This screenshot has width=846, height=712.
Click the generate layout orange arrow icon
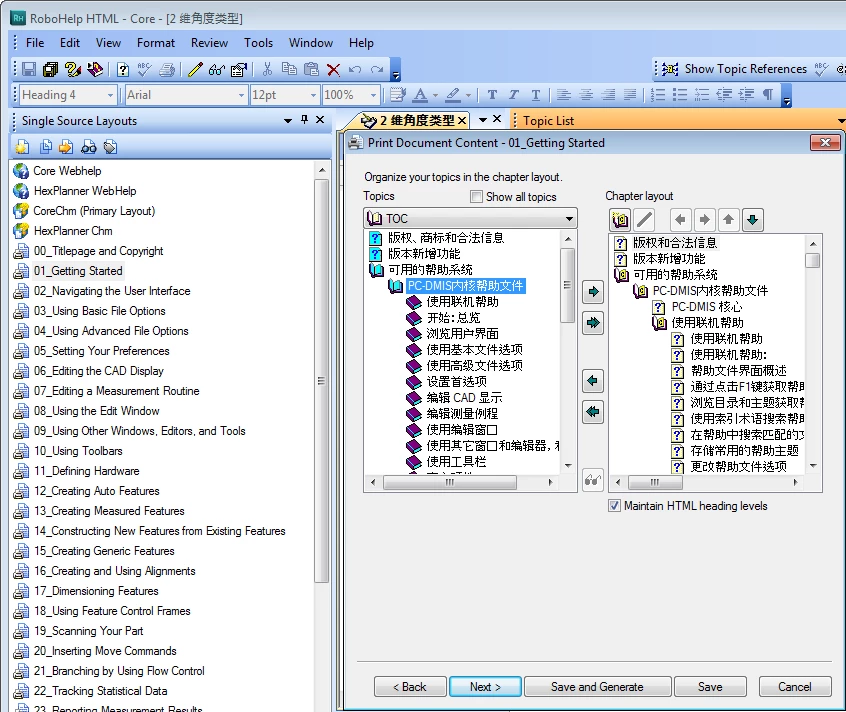pos(66,147)
